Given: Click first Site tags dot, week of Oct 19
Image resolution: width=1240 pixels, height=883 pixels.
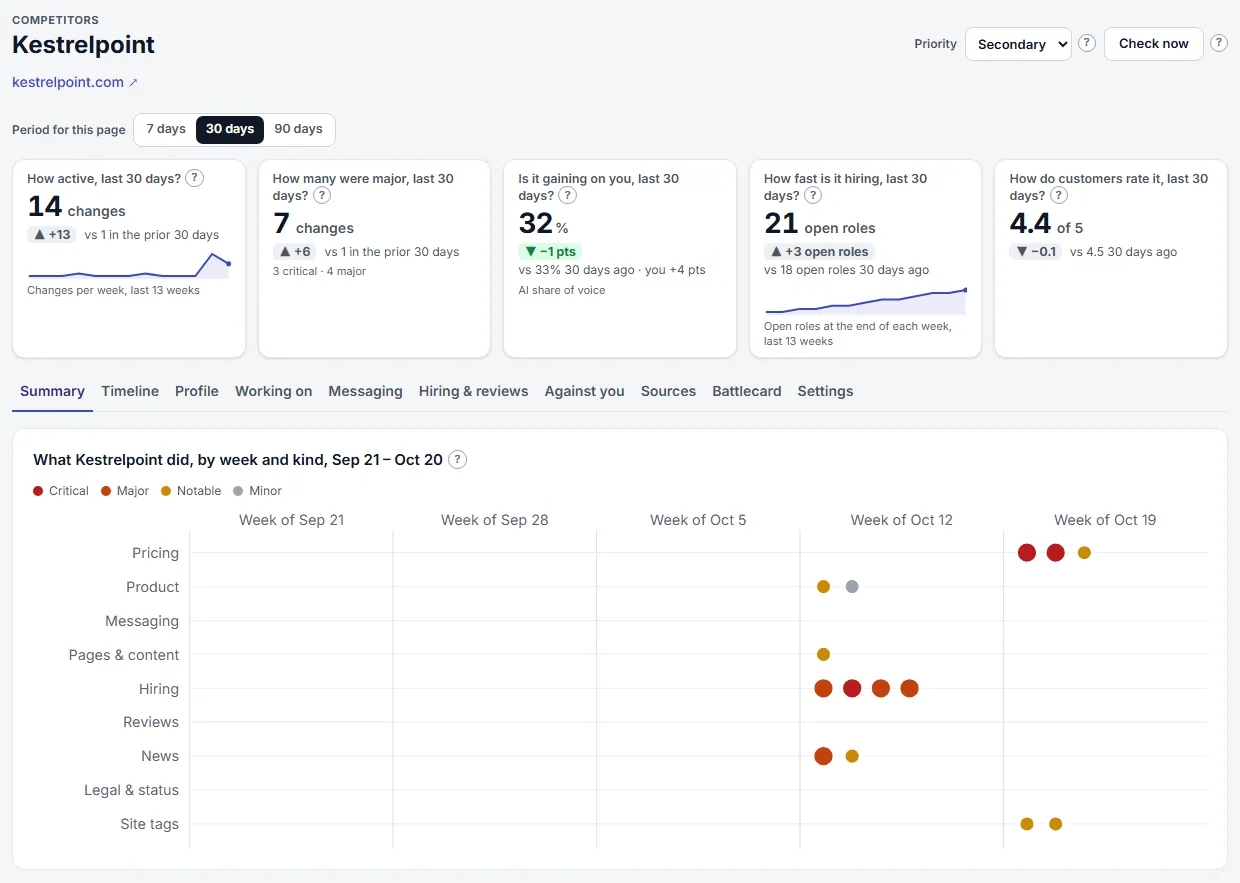Looking at the screenshot, I should coord(1027,824).
